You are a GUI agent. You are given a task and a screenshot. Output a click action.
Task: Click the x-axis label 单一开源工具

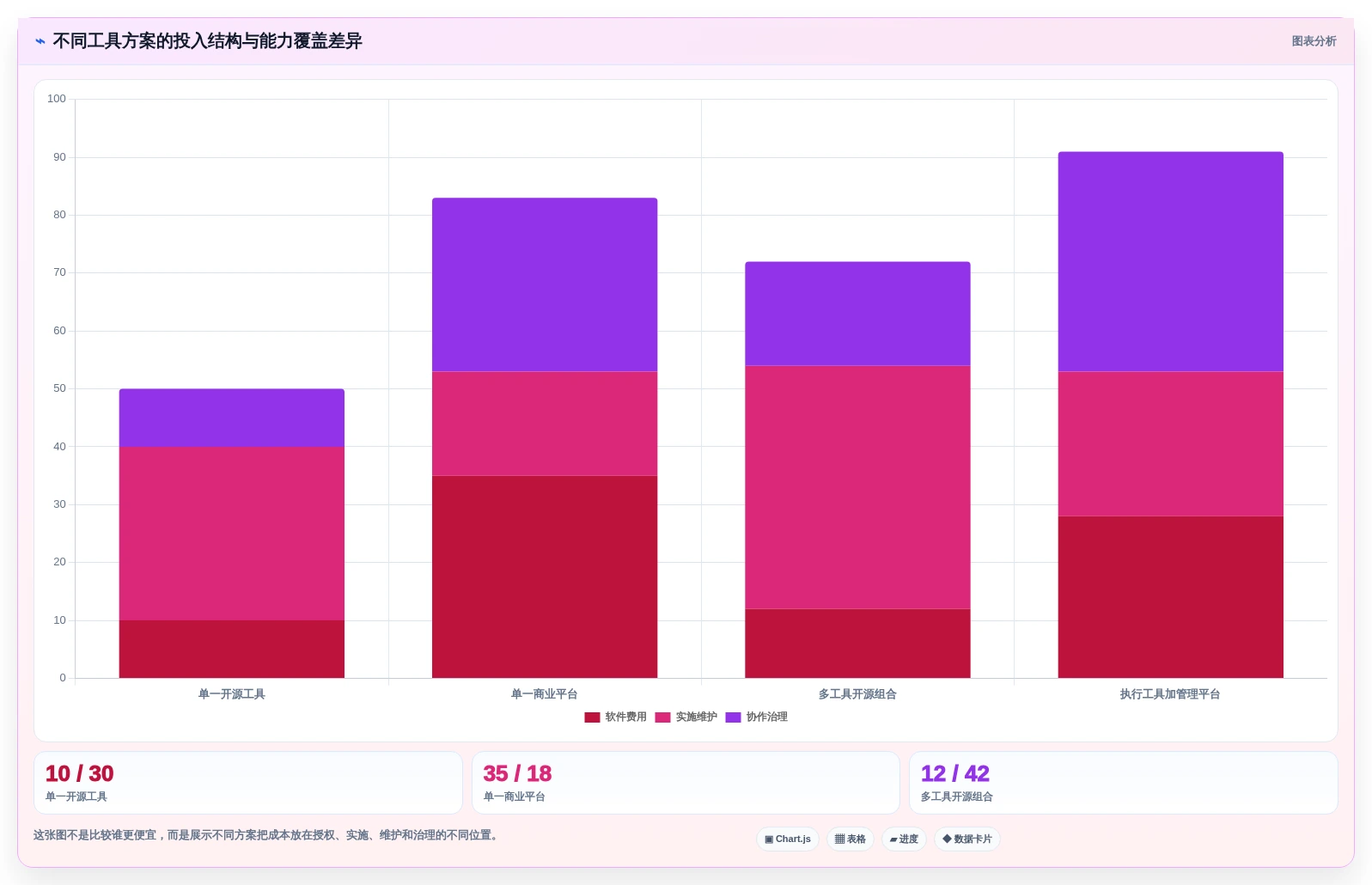[x=232, y=694]
